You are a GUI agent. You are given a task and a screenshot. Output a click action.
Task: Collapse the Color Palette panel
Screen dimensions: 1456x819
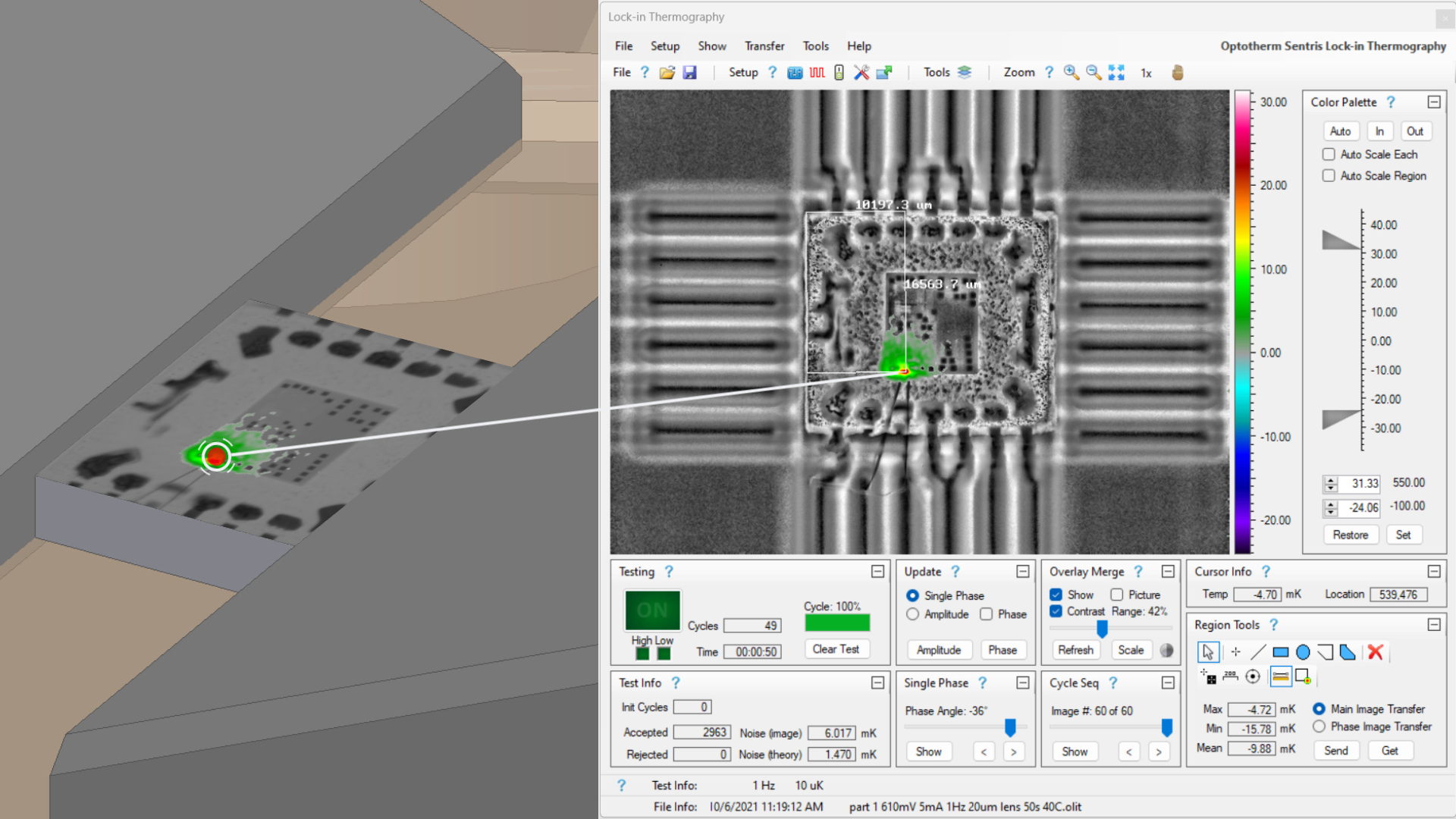(1433, 100)
